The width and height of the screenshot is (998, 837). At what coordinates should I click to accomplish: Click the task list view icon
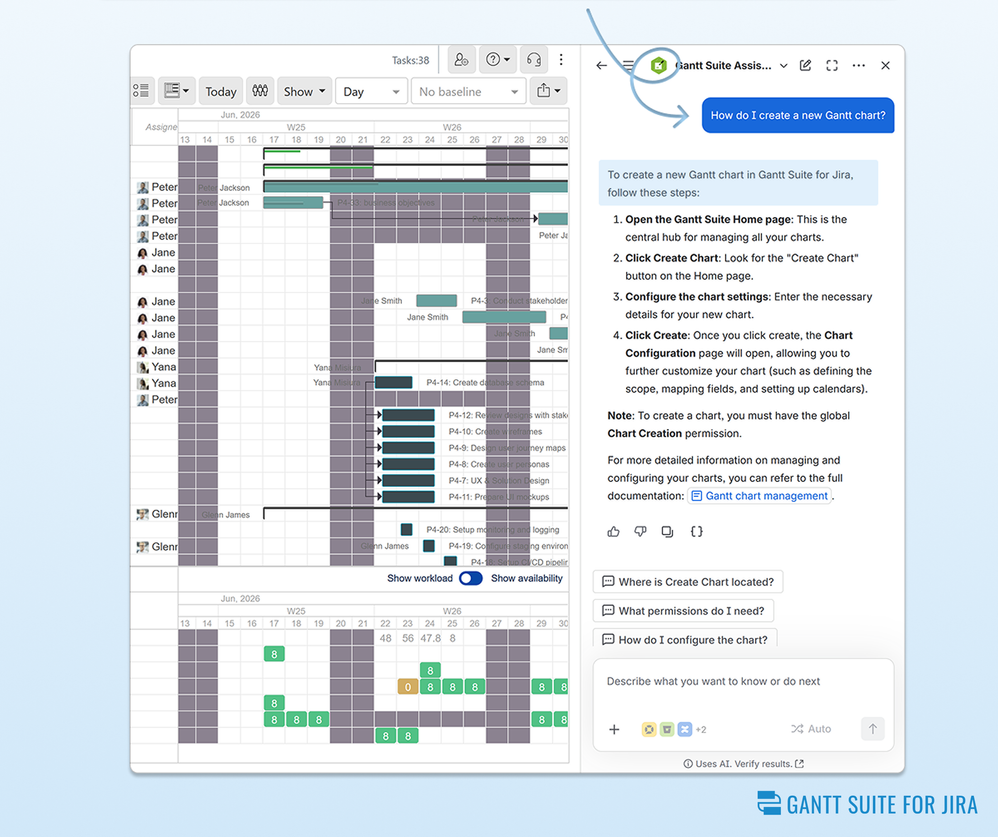(x=141, y=91)
